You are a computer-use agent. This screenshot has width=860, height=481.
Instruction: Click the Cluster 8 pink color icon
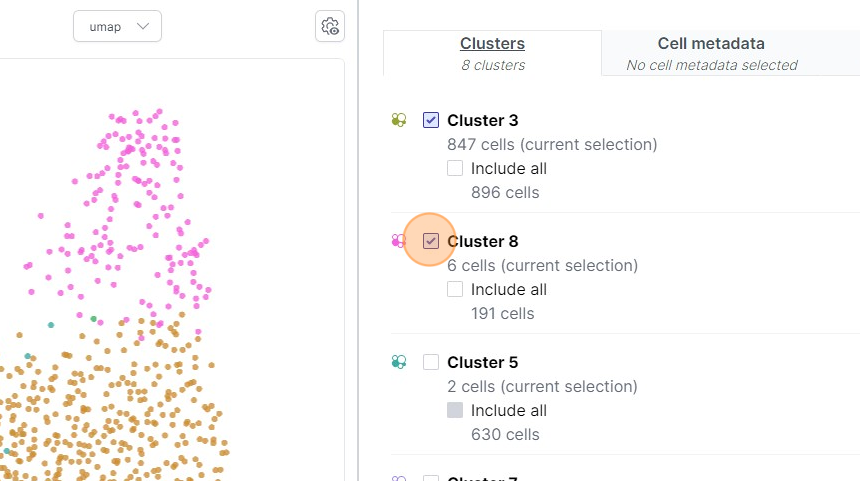click(x=398, y=241)
